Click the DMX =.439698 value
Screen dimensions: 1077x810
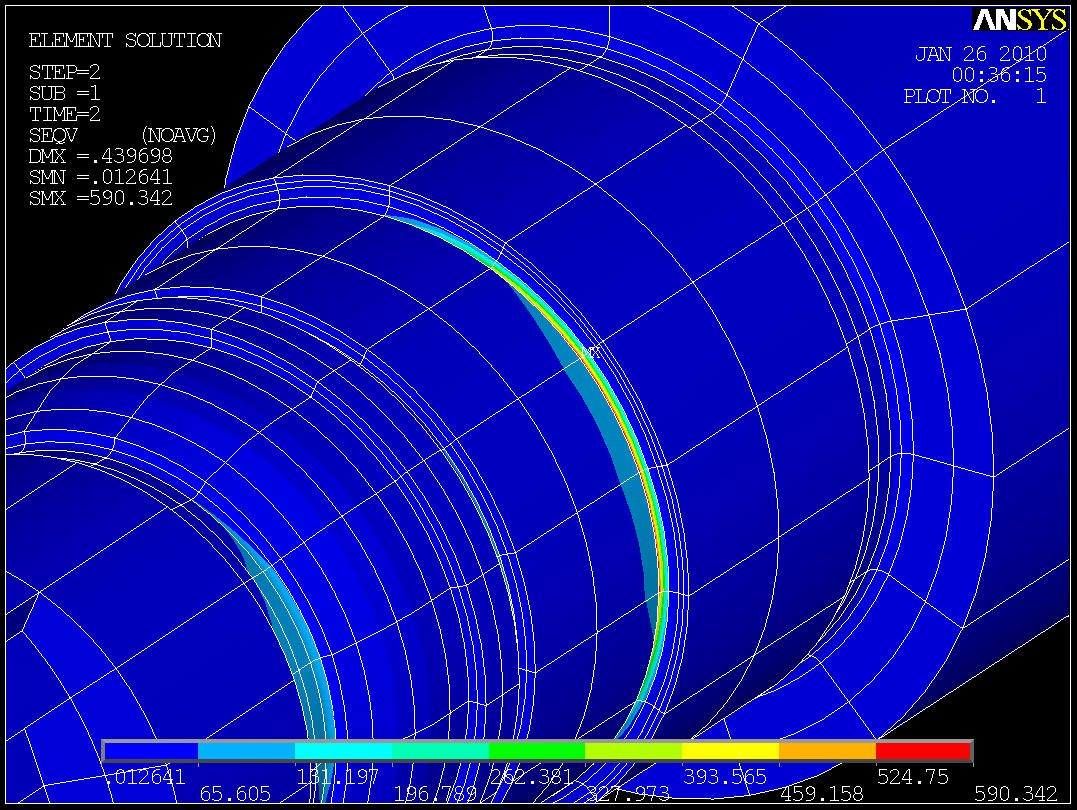coord(100,157)
